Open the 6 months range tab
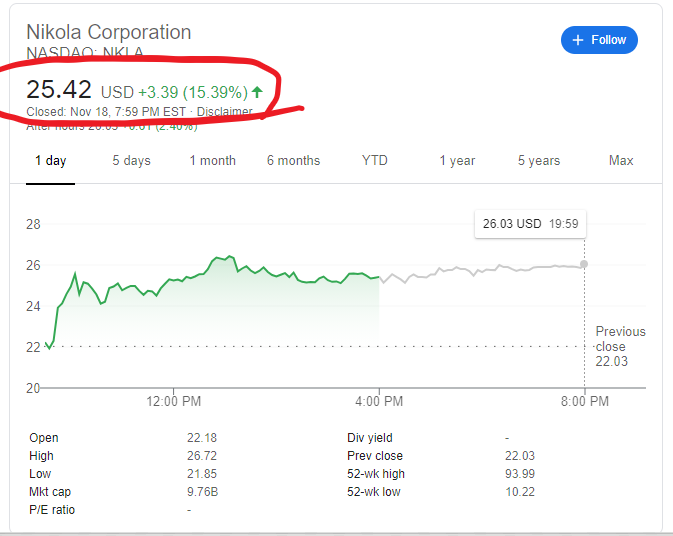The width and height of the screenshot is (673, 536). pos(294,160)
